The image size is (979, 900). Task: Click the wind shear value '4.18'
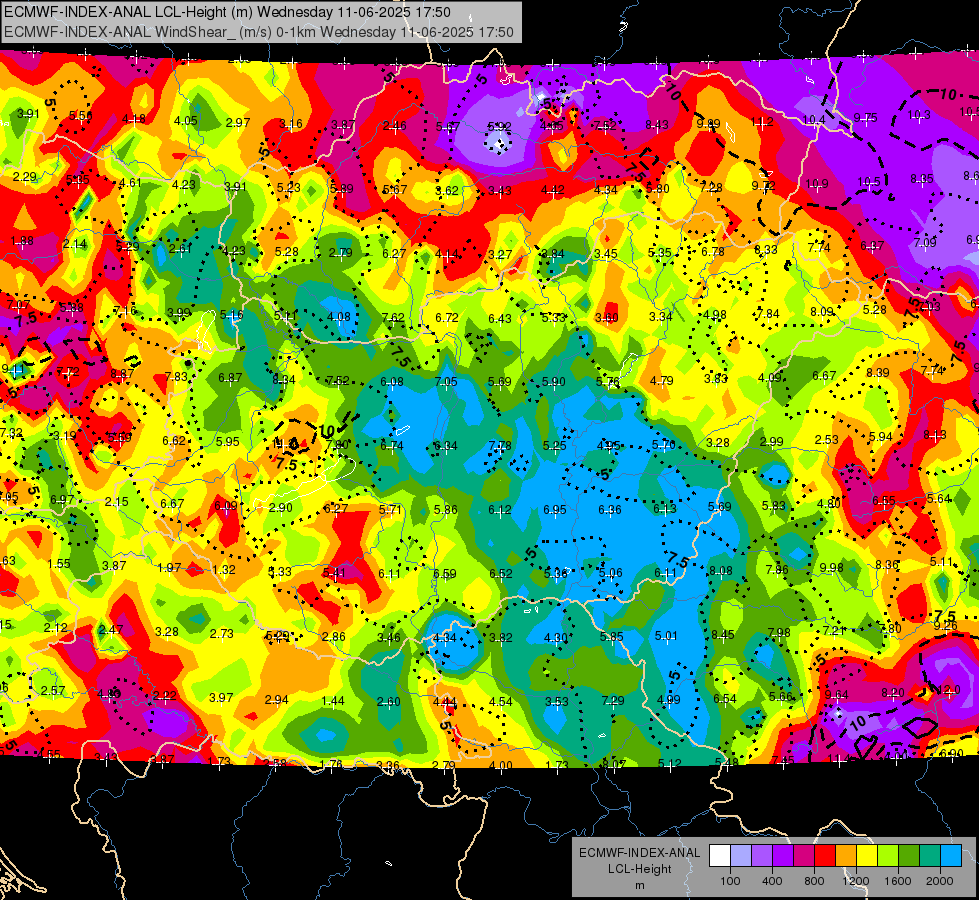(x=134, y=119)
